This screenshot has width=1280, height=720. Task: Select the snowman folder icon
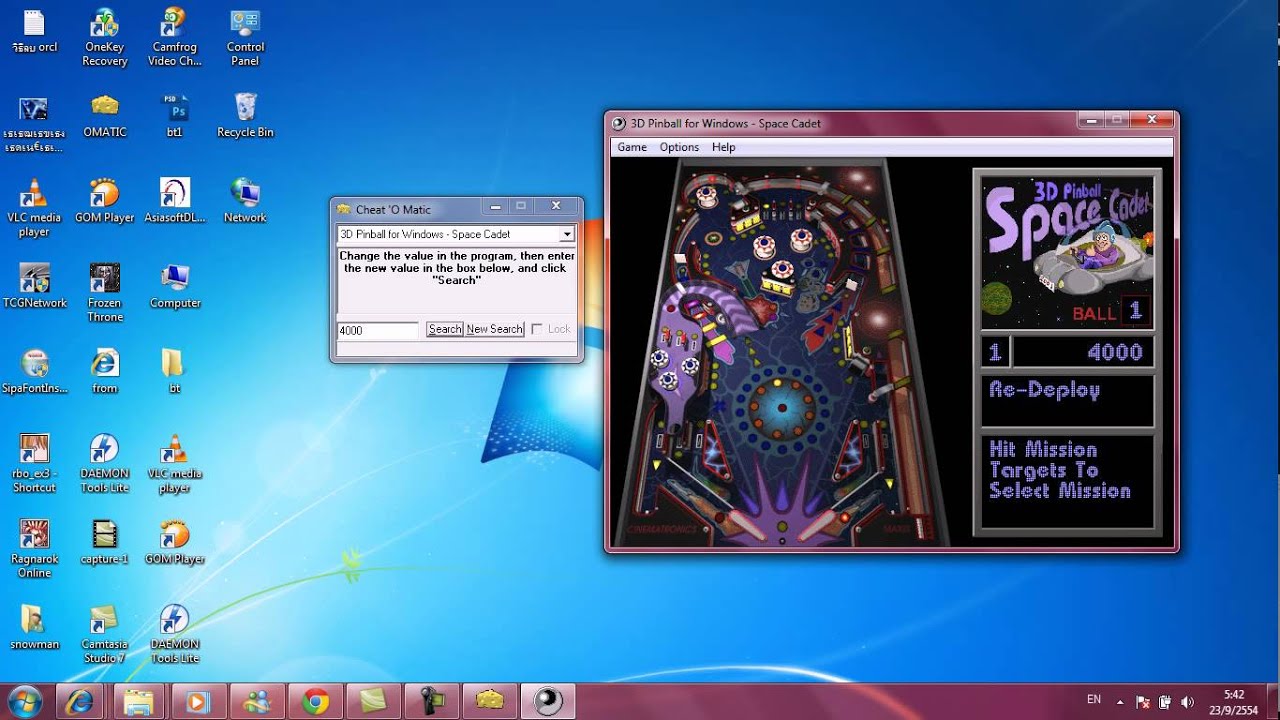coord(35,627)
